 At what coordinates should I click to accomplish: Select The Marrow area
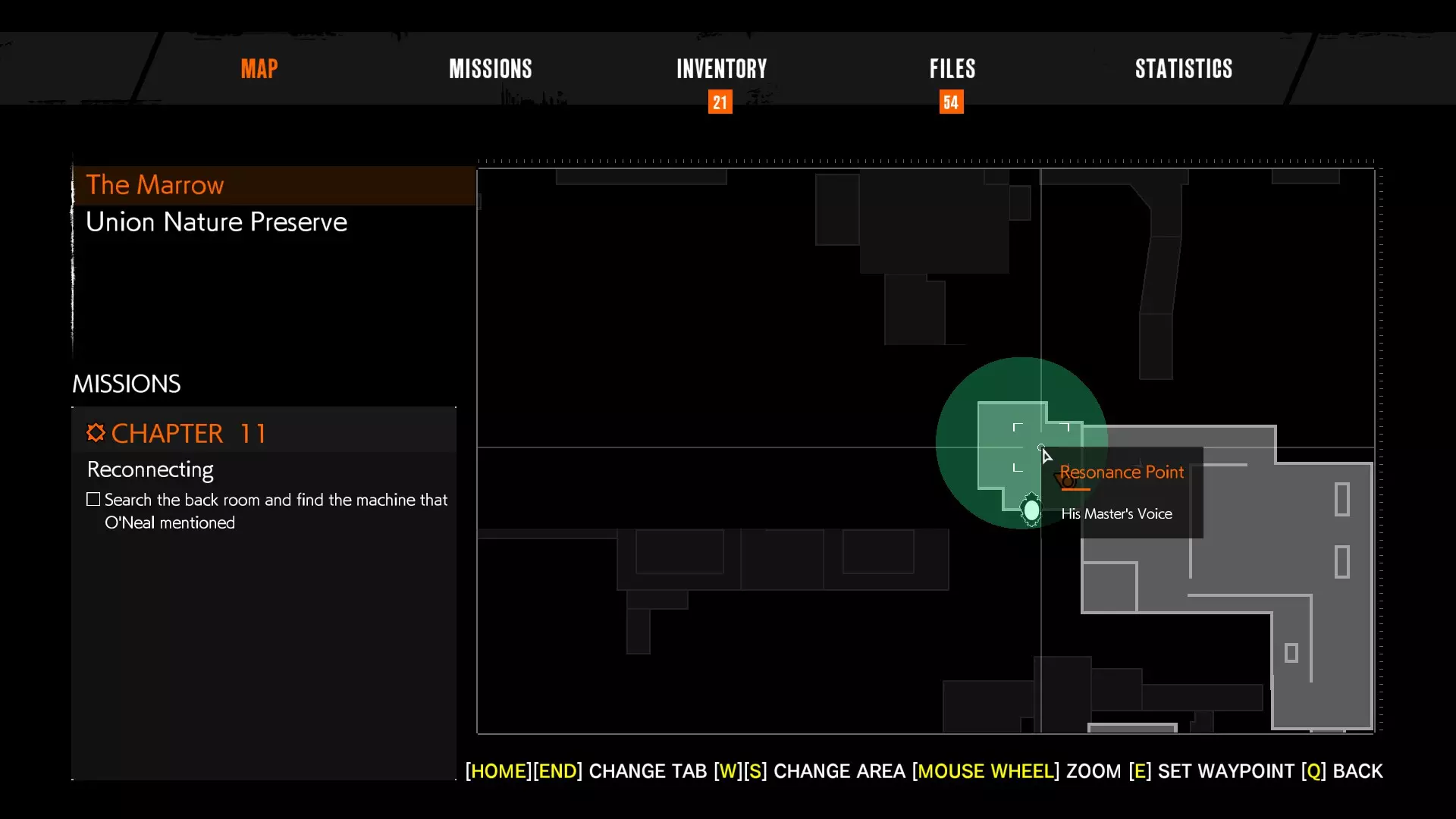pos(155,185)
